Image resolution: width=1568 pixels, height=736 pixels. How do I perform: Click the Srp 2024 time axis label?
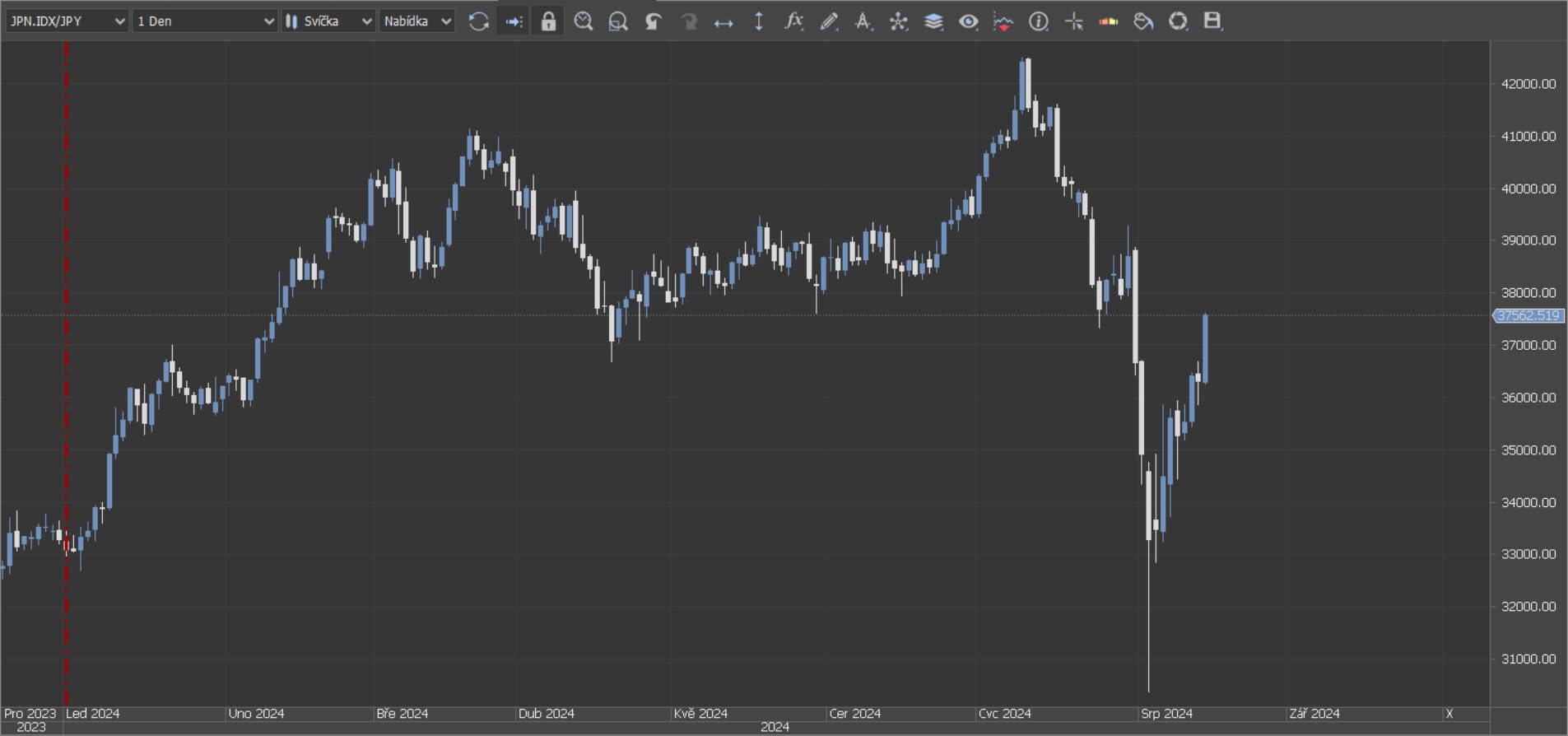click(1166, 714)
